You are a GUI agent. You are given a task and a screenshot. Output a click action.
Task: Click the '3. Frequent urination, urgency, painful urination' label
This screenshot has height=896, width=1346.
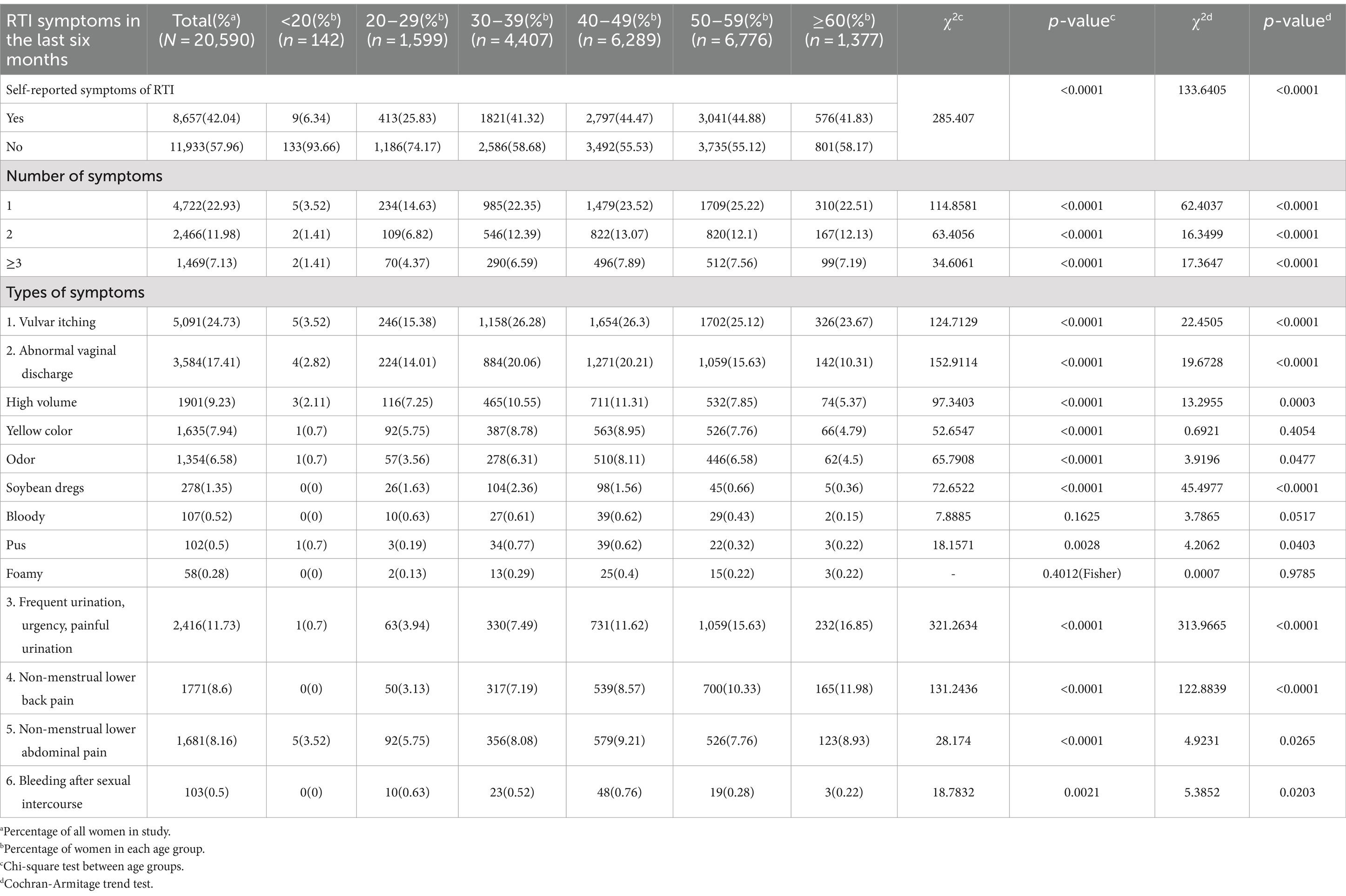(x=66, y=625)
